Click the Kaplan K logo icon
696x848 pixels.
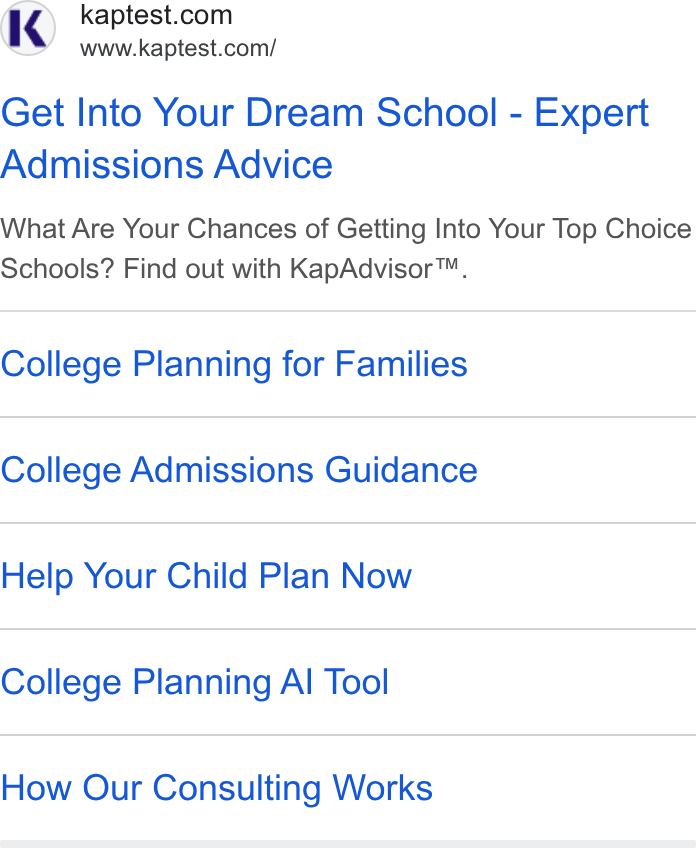pos(28,28)
